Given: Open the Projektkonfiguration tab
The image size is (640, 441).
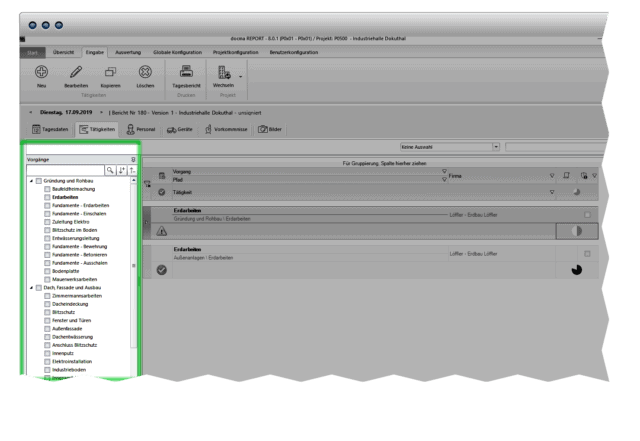Looking at the screenshot, I should pyautogui.click(x=236, y=52).
